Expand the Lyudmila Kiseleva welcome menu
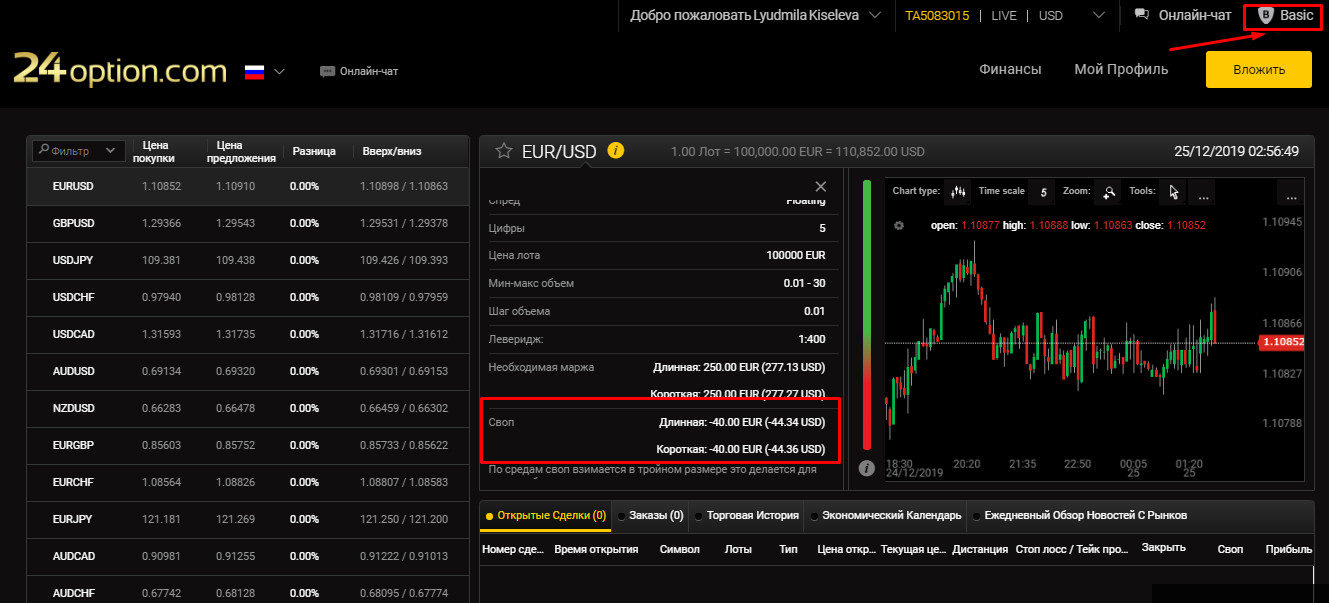Screen dimensions: 1329x603 (x=755, y=15)
